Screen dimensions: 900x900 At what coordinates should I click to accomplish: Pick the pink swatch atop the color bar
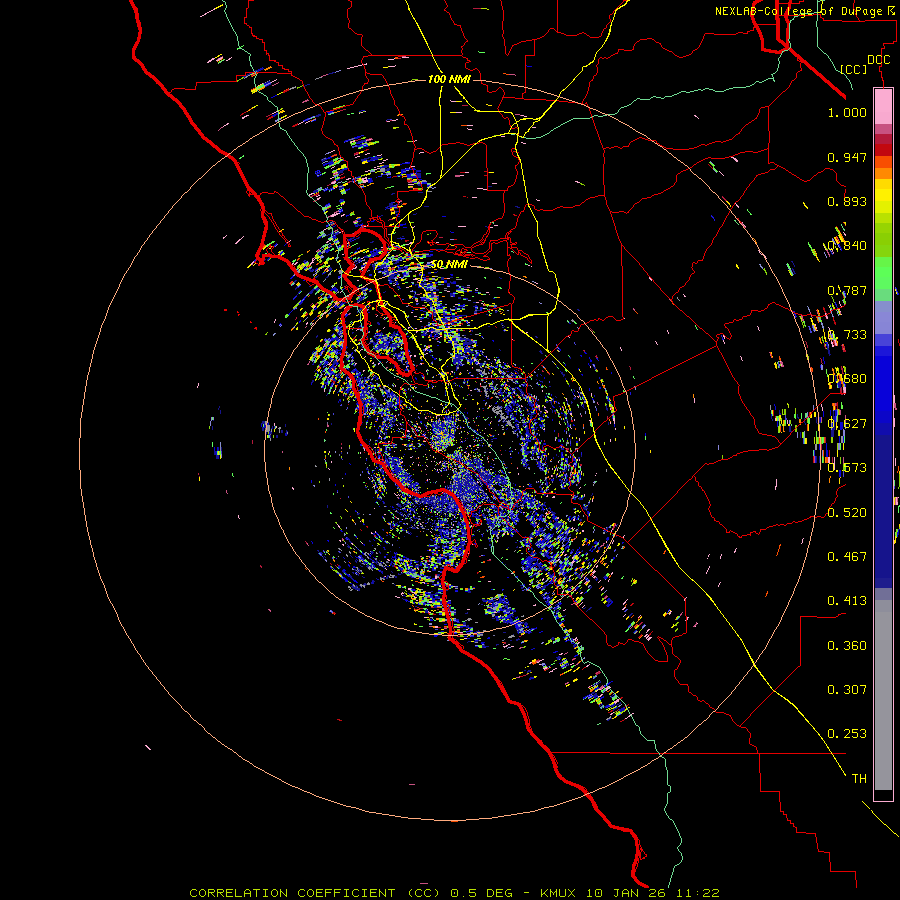883,107
